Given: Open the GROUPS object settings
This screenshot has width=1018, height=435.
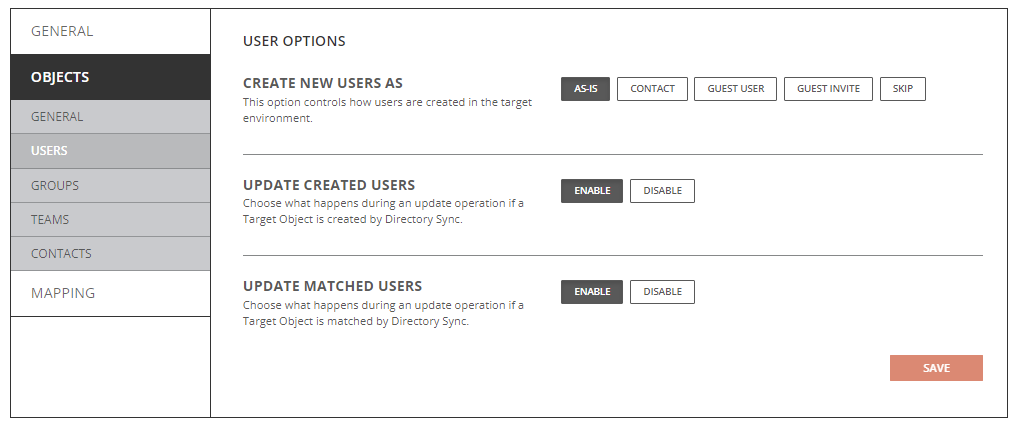Looking at the screenshot, I should 55,185.
